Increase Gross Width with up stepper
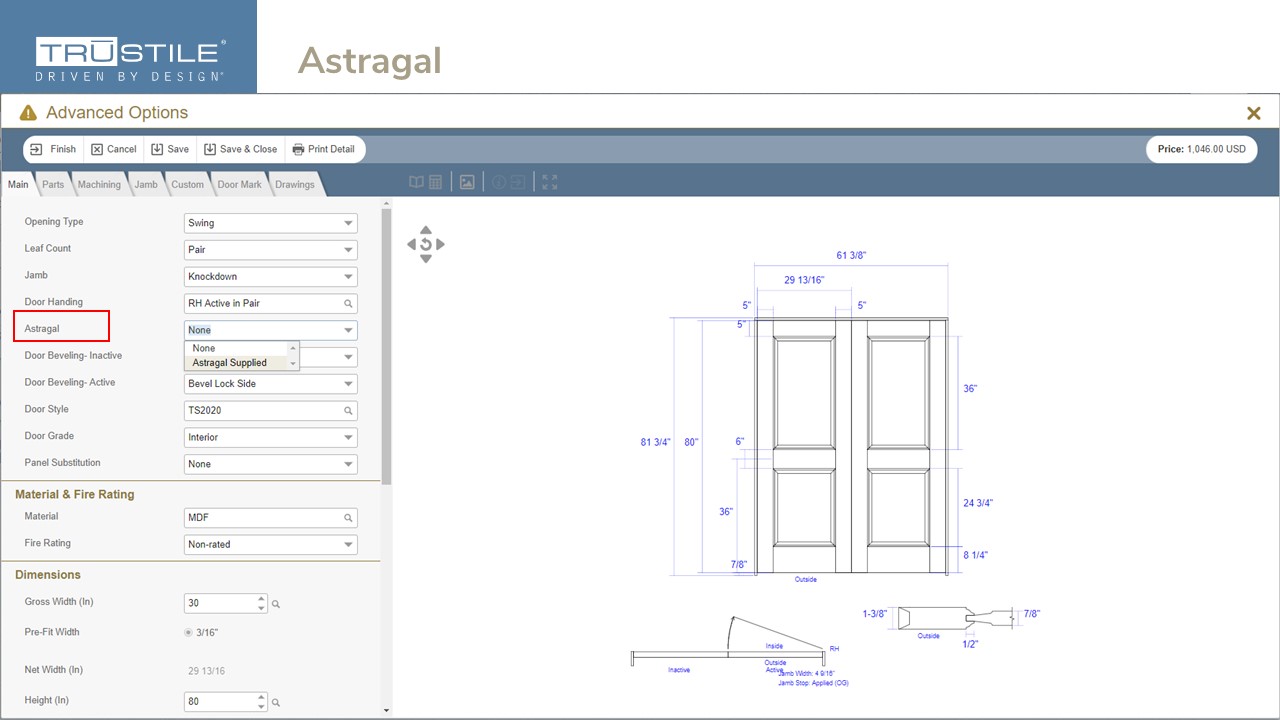 262,599
